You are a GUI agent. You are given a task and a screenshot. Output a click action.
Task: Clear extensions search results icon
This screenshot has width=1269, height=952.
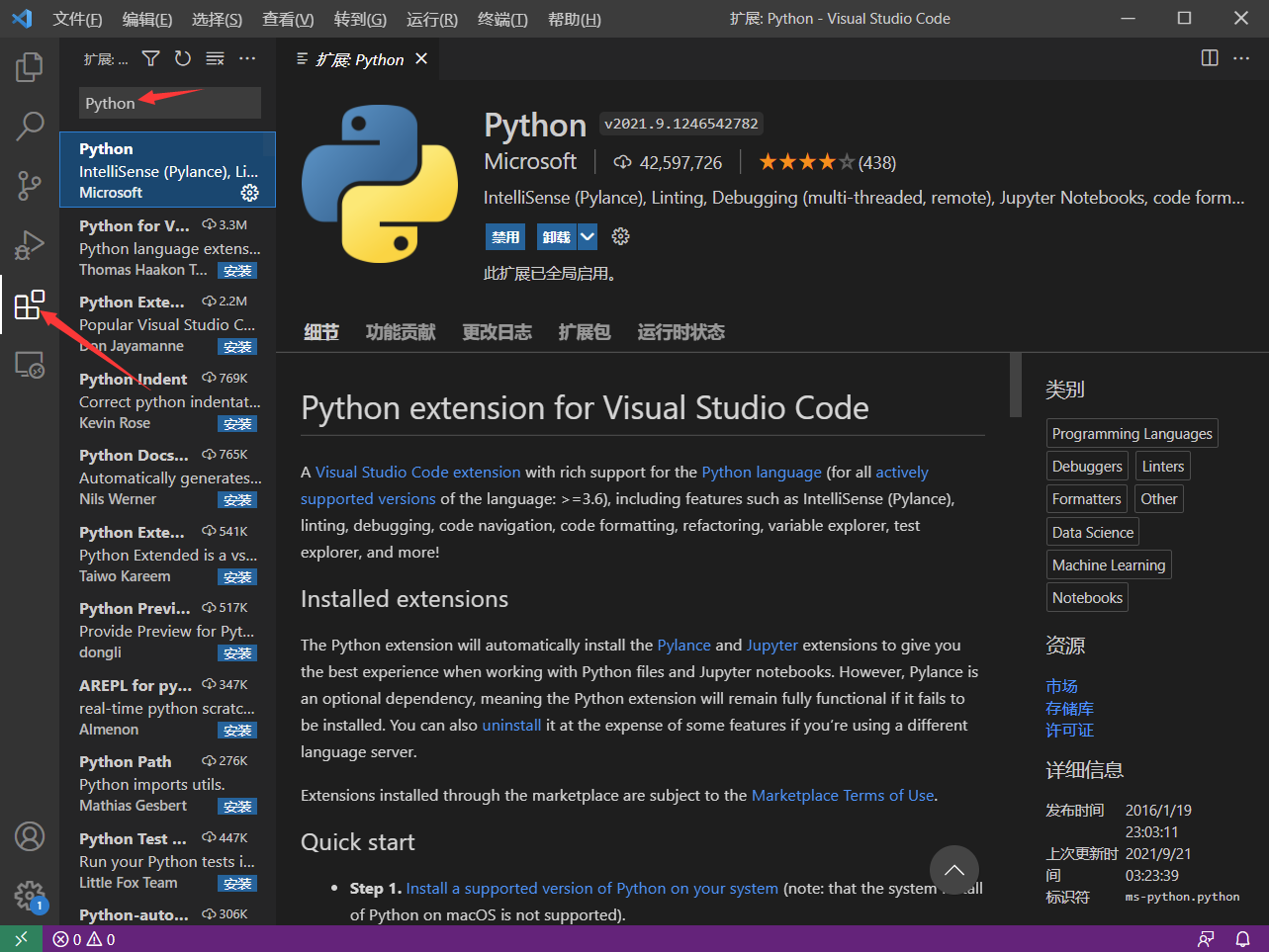coord(215,59)
